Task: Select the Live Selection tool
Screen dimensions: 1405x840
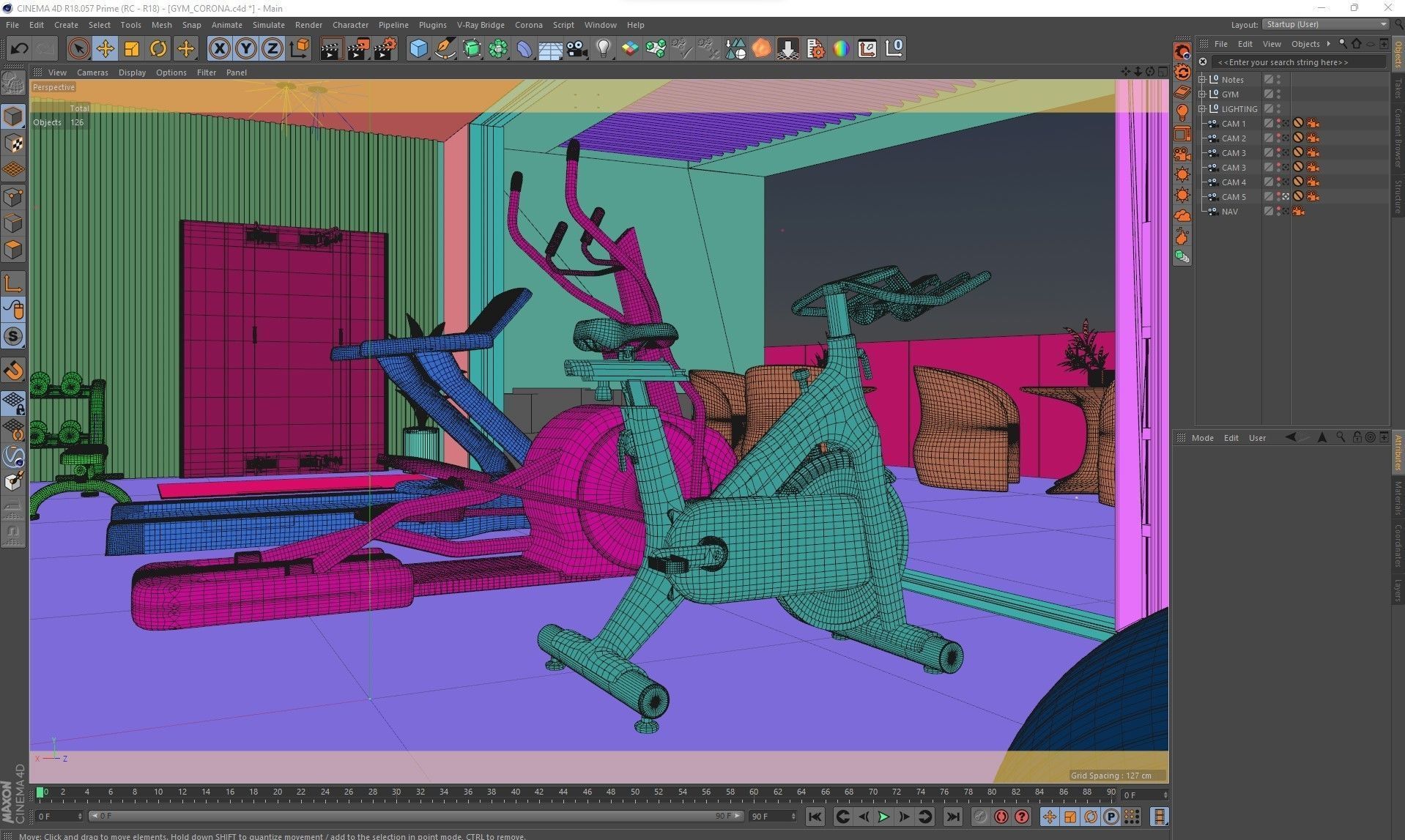Action: tap(78, 49)
